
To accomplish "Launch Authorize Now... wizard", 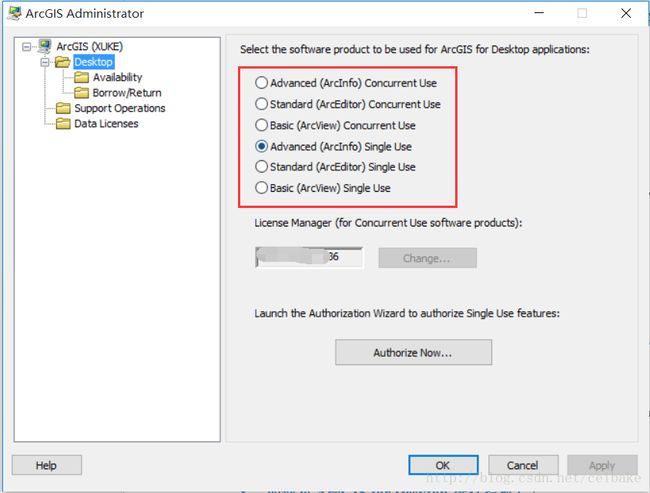I will tap(413, 352).
